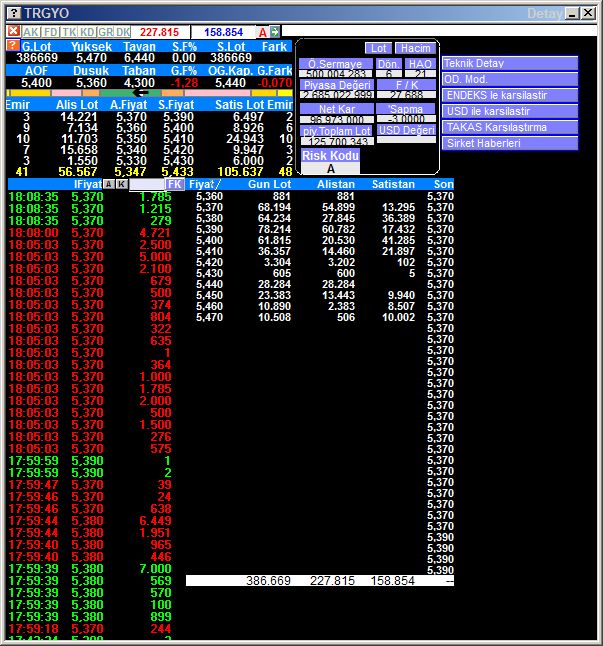Select price level row 5,390 with 78.214 lots
Image resolution: width=603 pixels, height=646 pixels.
(x=320, y=229)
